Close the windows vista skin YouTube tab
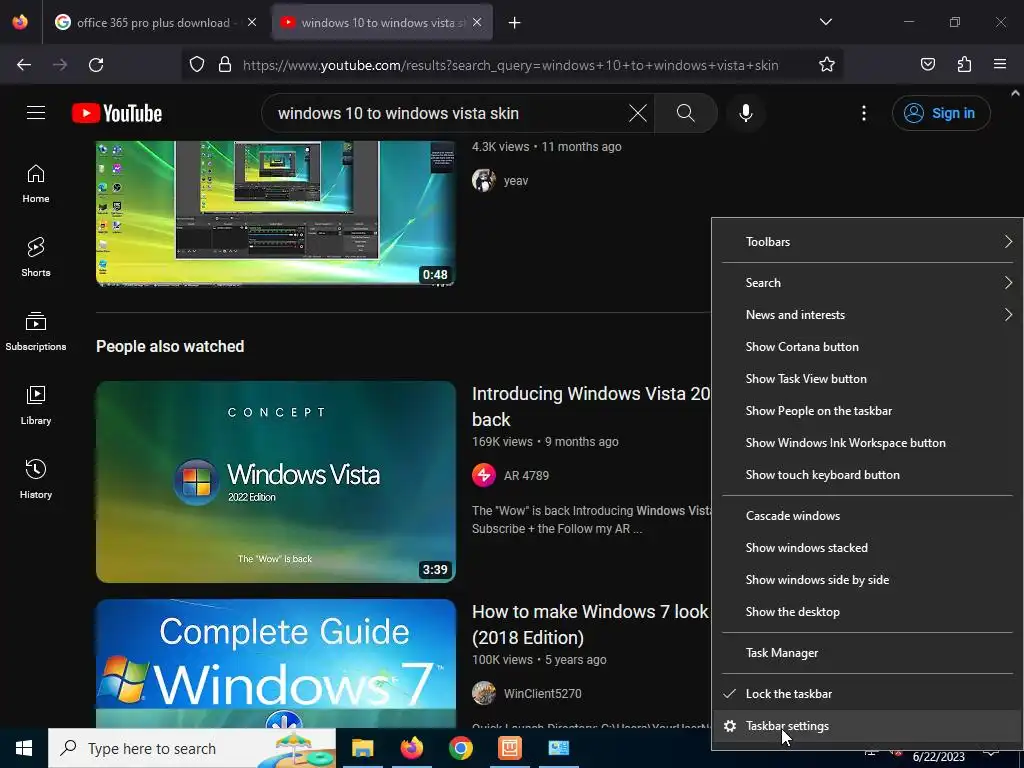This screenshot has width=1024, height=768. 477,23
